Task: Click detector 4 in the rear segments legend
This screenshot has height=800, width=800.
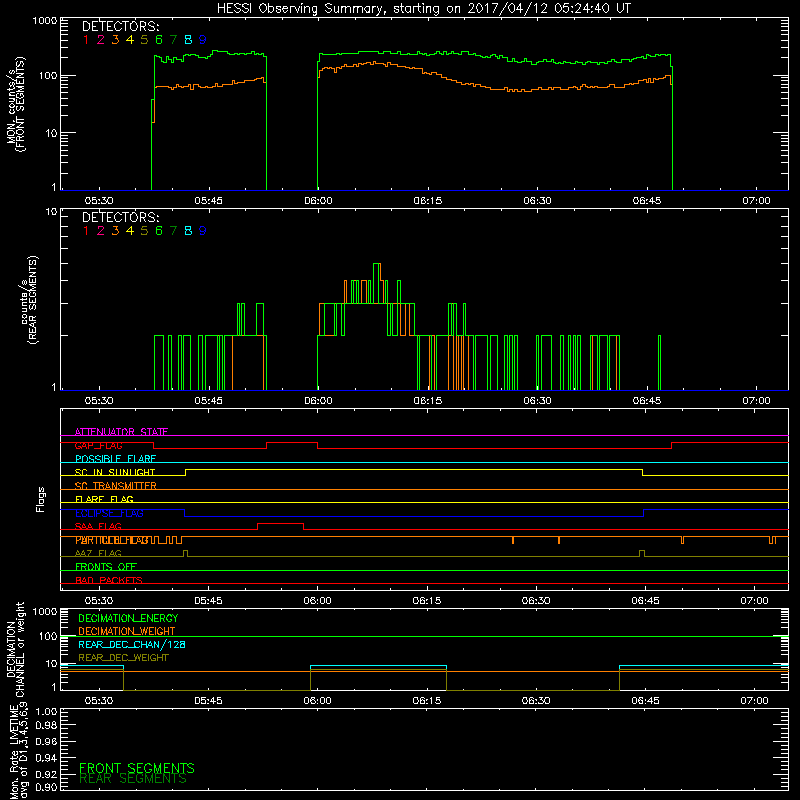Action: 130,231
